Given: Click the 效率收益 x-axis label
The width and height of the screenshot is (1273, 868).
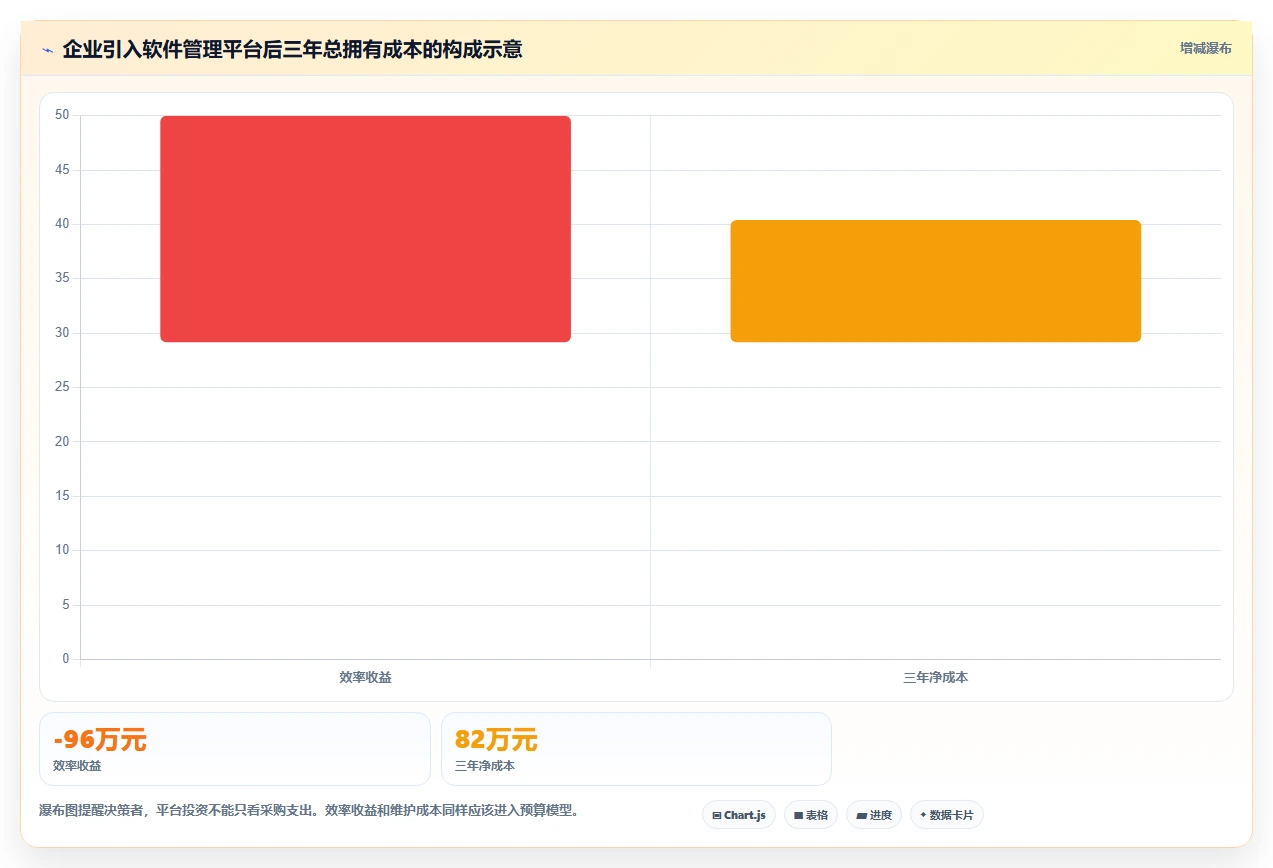Looking at the screenshot, I should [x=365, y=678].
